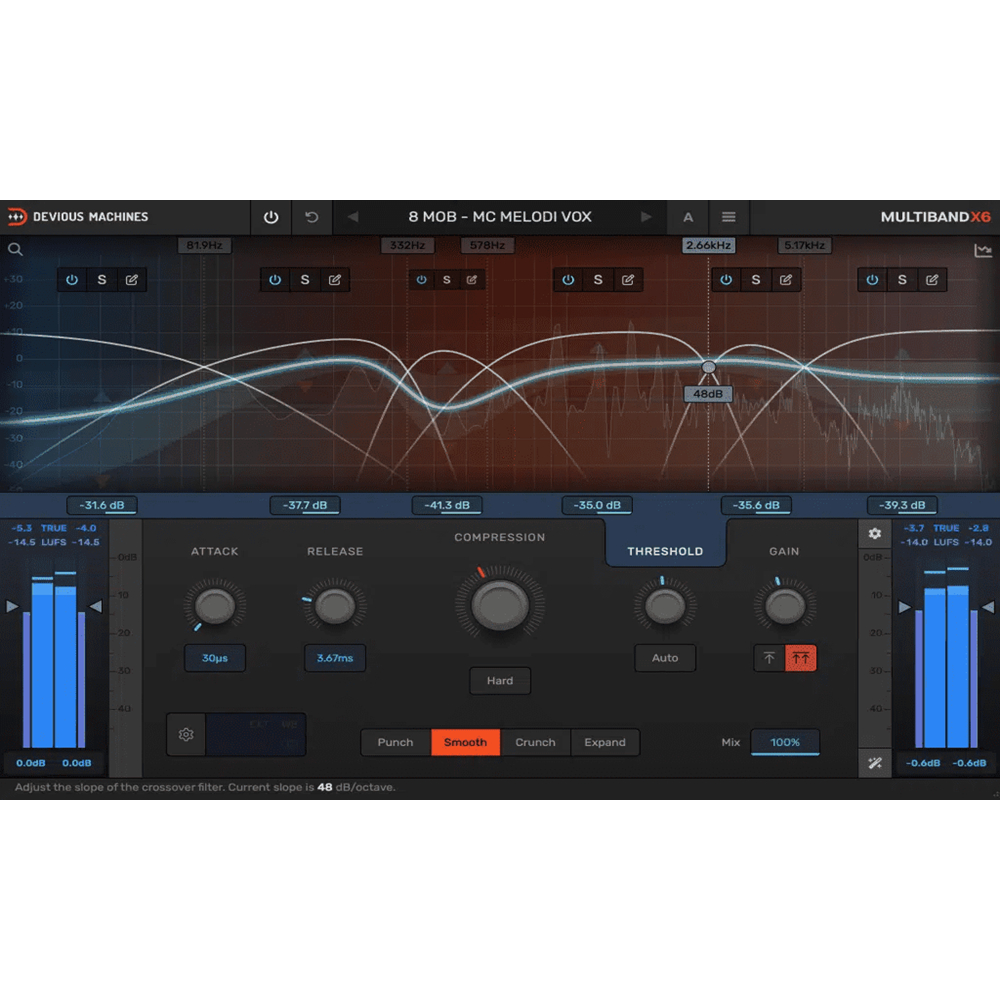Solo the second frequency band
This screenshot has height=1000, width=1000.
305,280
